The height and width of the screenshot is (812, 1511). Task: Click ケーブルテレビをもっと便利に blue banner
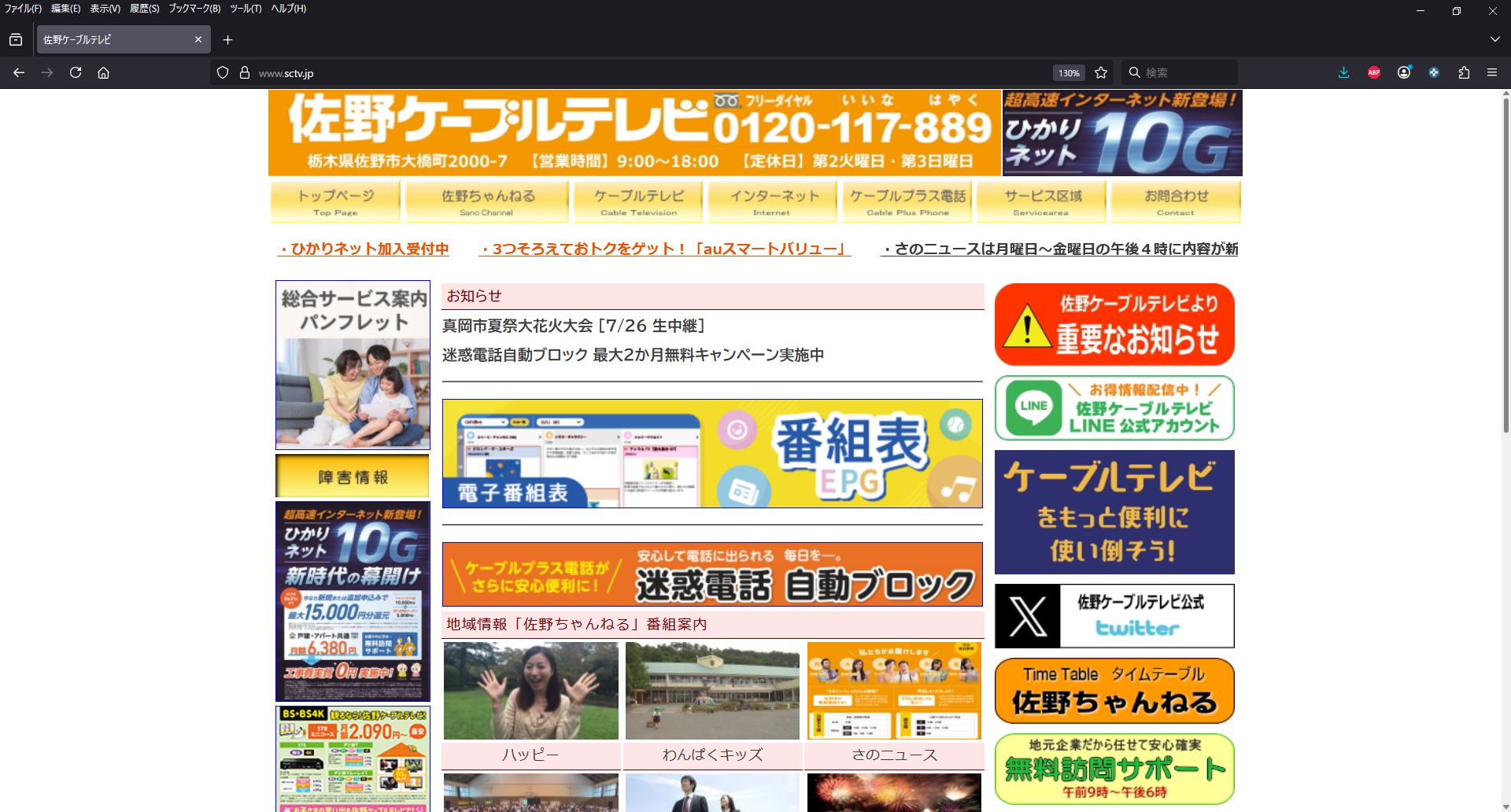tap(1114, 512)
